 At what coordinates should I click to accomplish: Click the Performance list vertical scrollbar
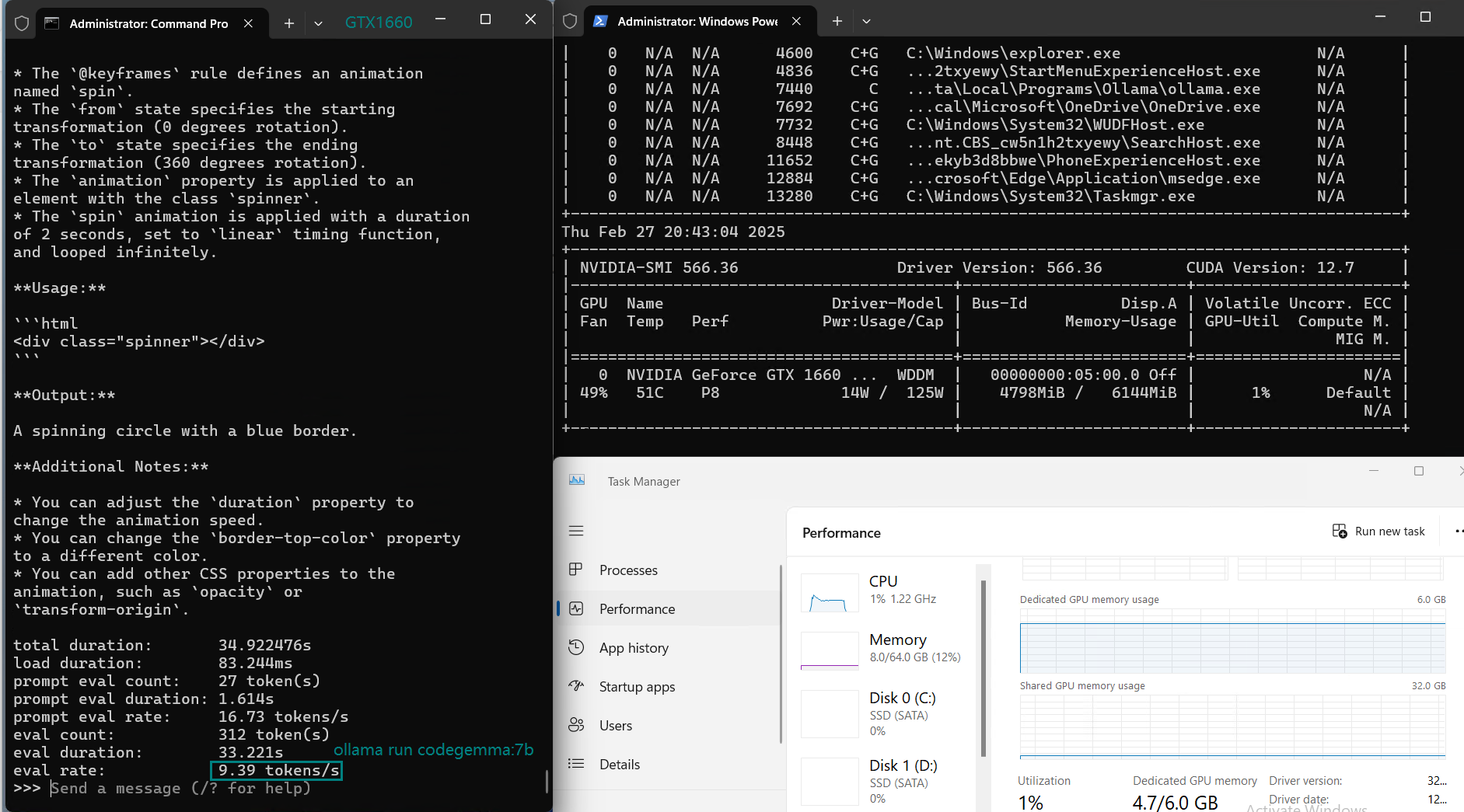click(x=984, y=668)
